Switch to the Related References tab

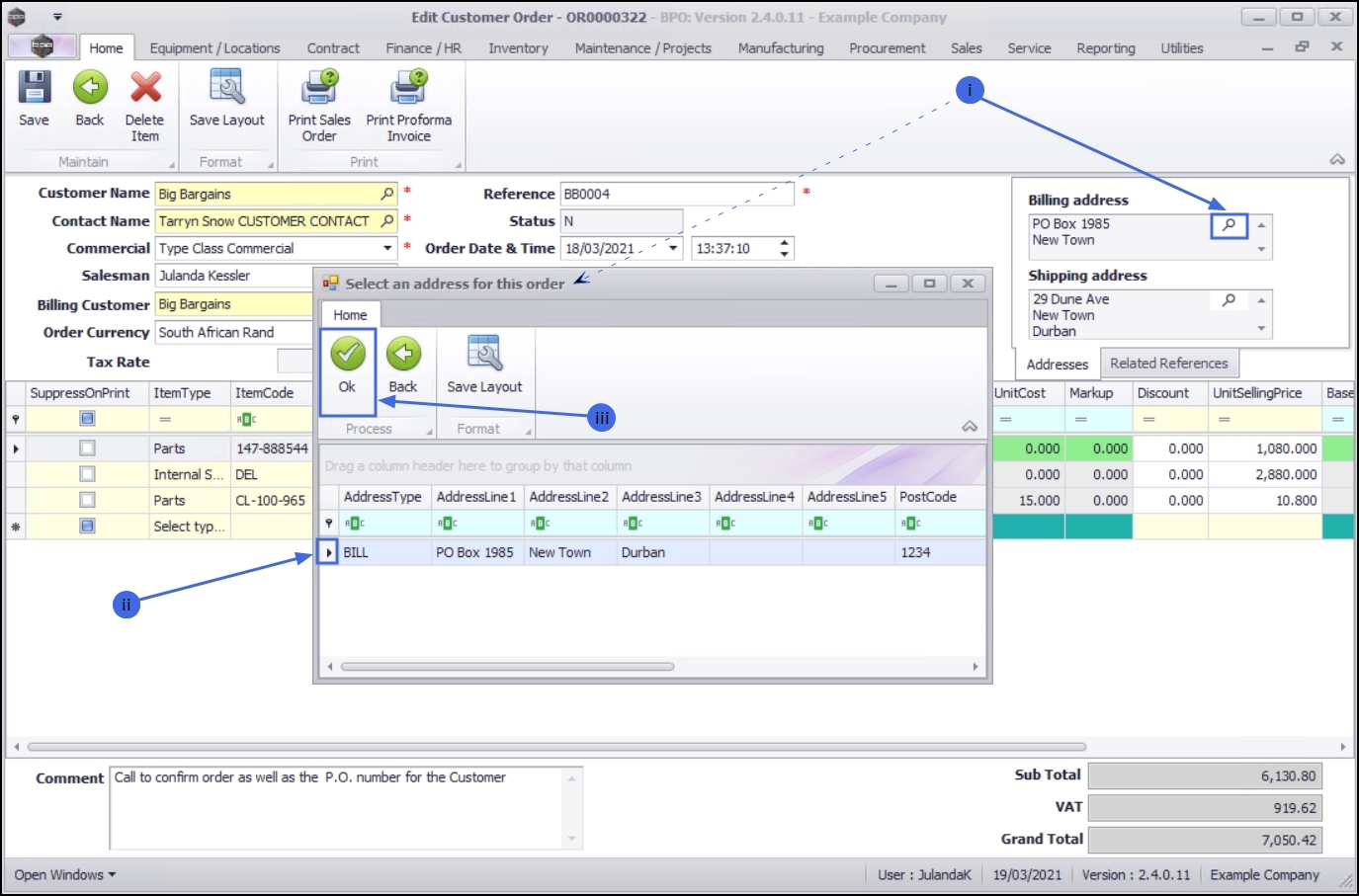(1169, 364)
